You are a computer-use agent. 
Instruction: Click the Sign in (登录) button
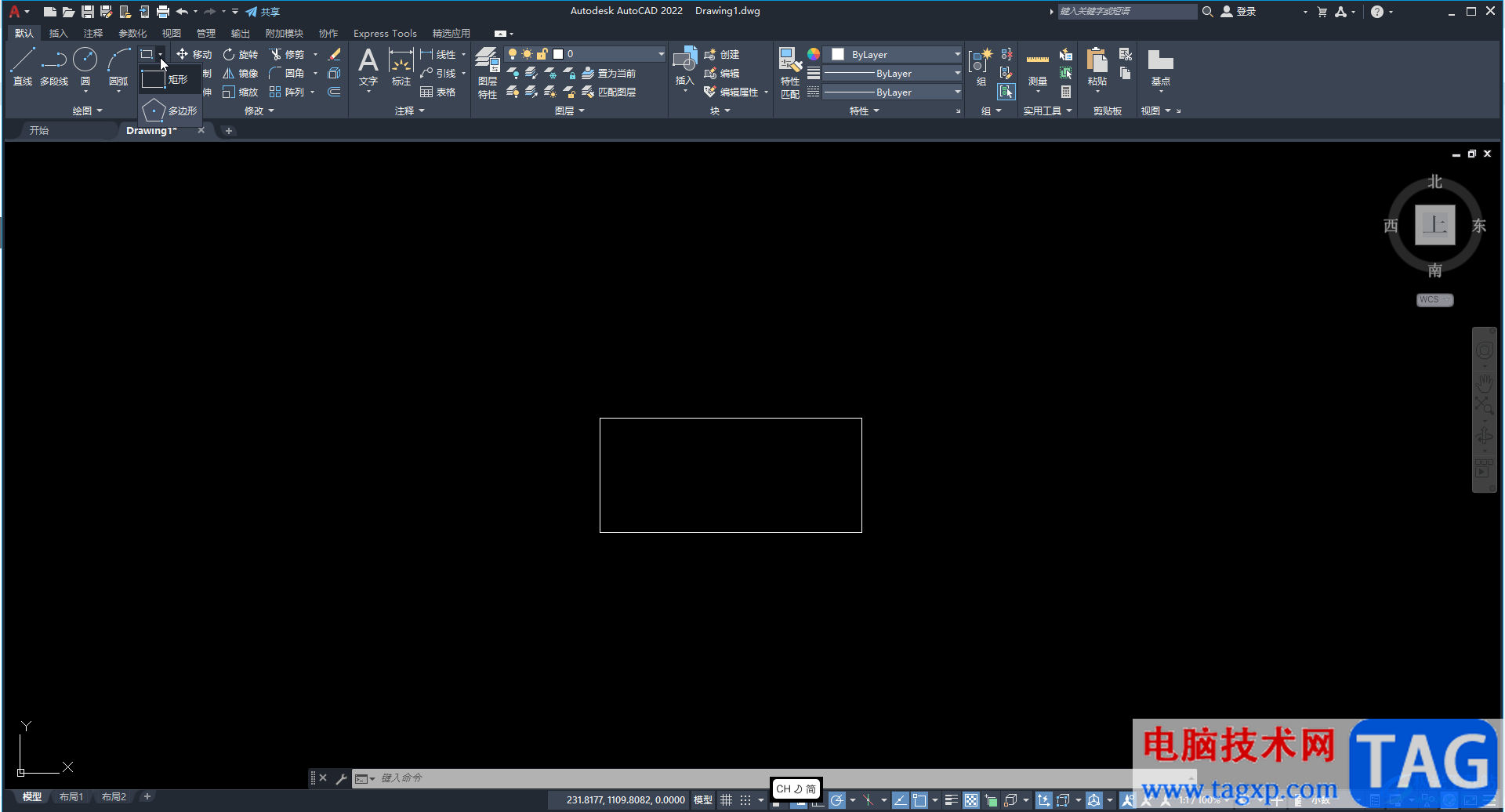(x=1239, y=12)
